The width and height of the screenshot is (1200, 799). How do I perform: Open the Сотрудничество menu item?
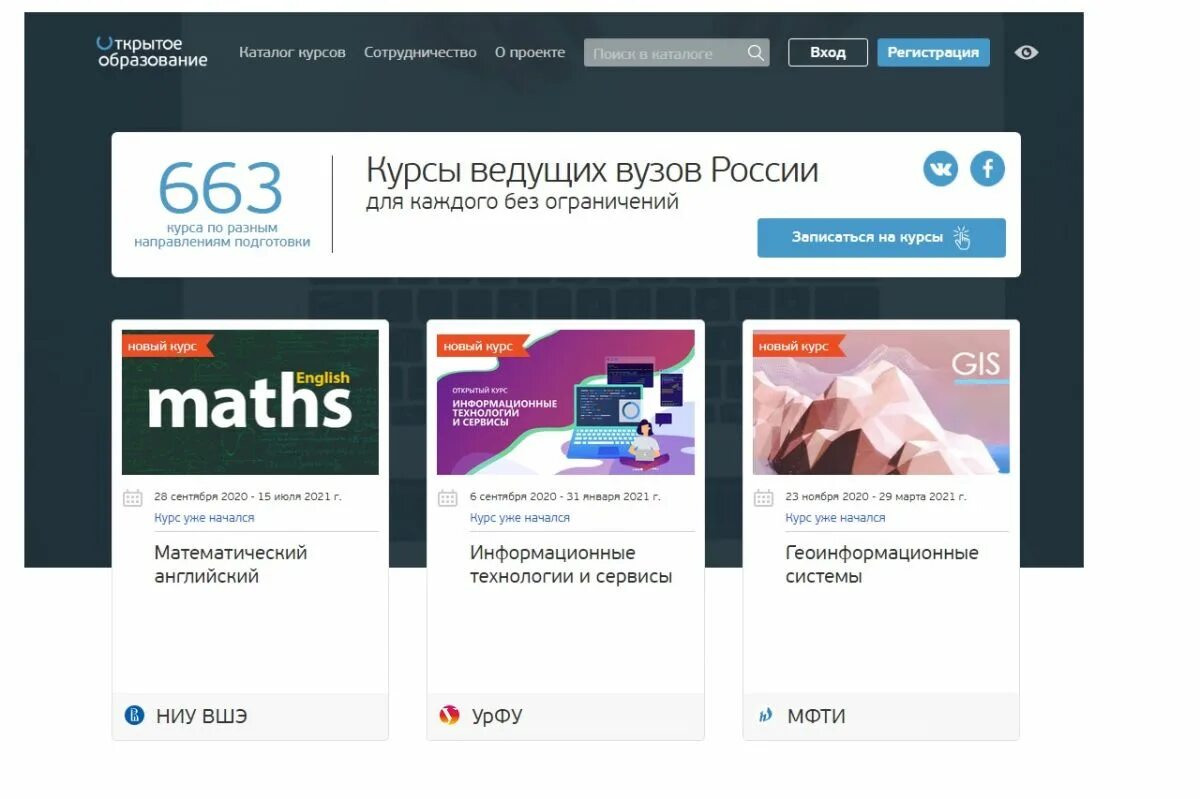420,53
